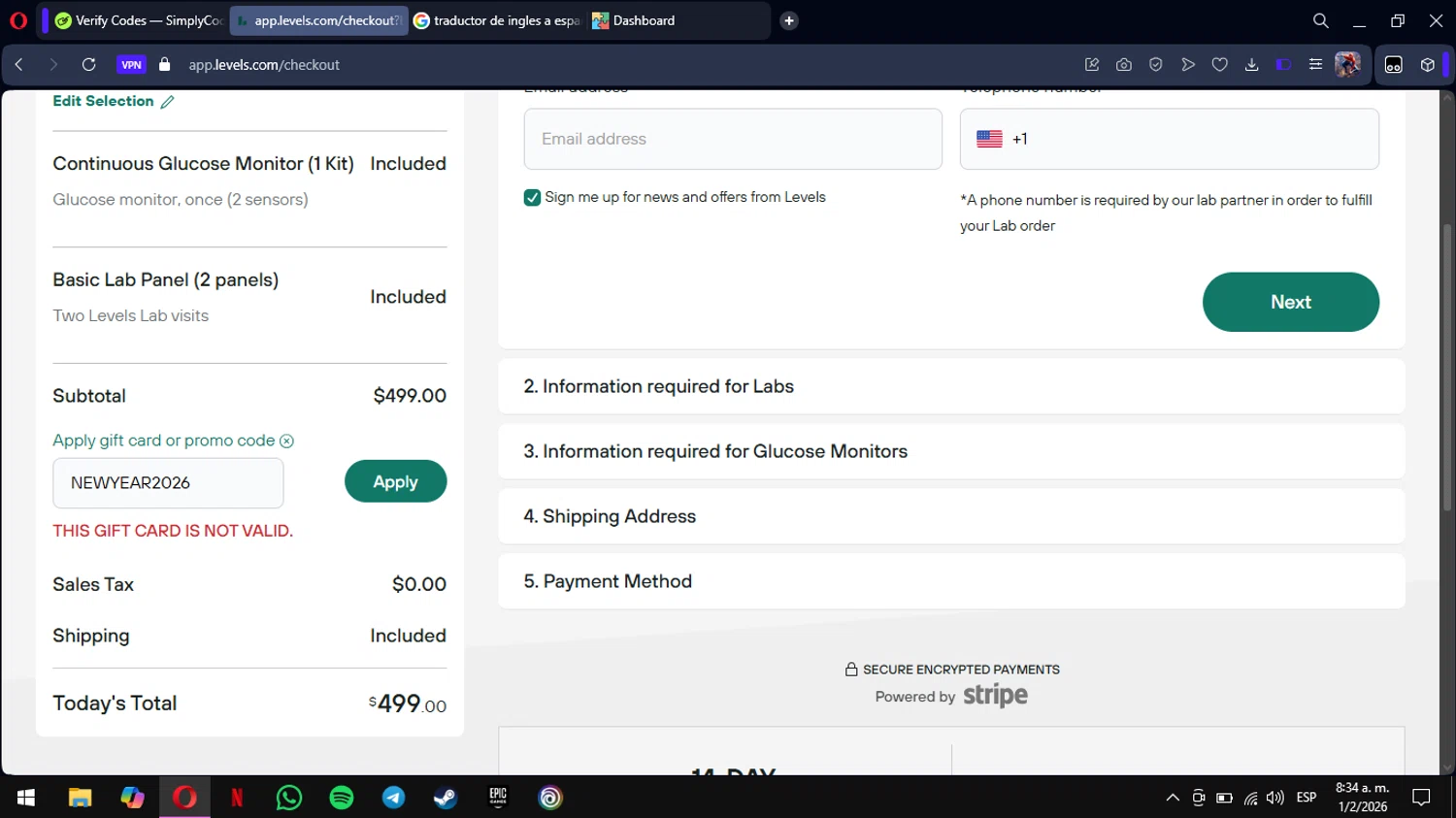Viewport: 1456px width, 818px height.
Task: Open the extensions cube icon
Action: point(1427,65)
